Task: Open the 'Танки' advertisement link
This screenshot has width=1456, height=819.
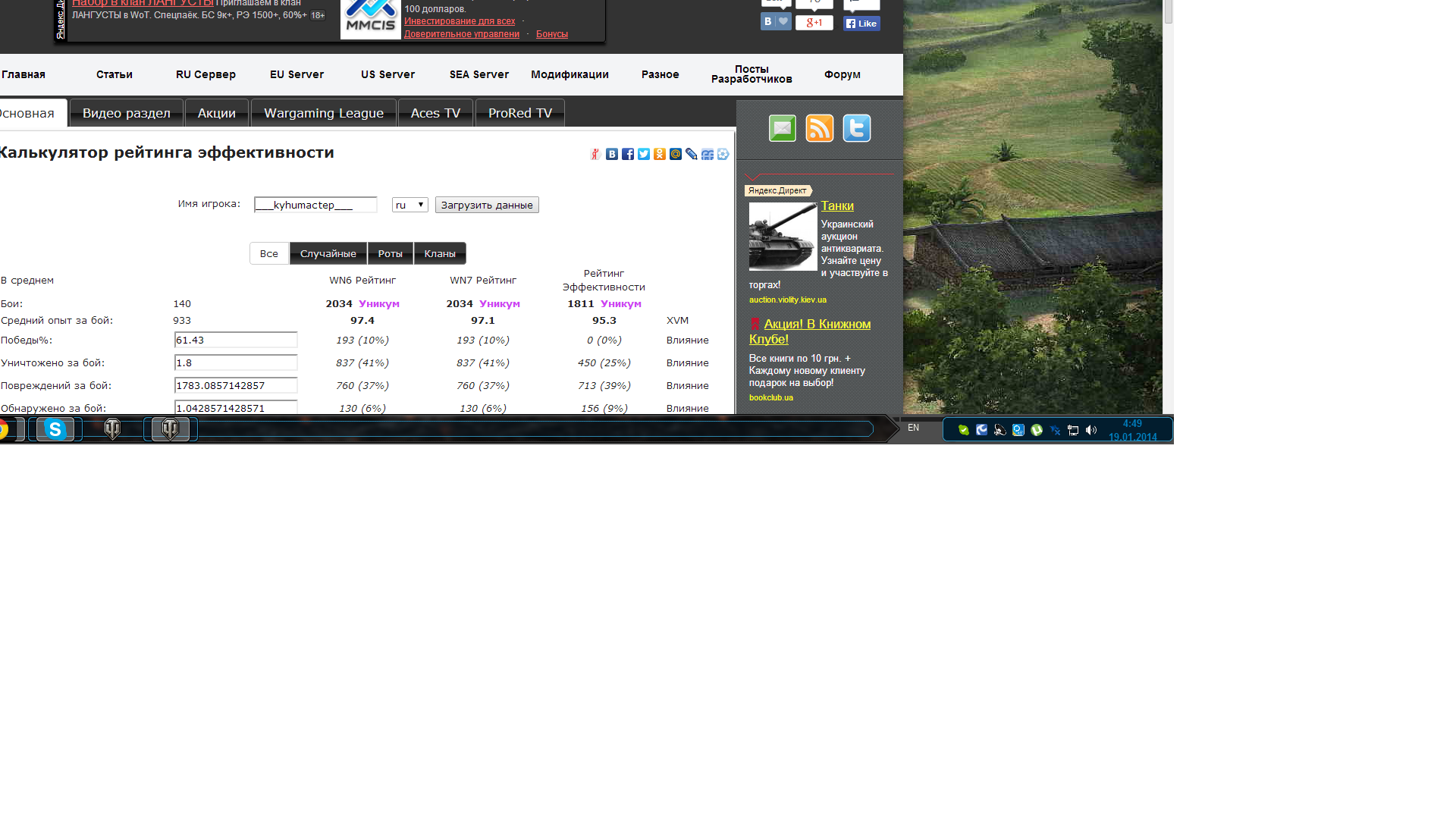Action: 837,206
